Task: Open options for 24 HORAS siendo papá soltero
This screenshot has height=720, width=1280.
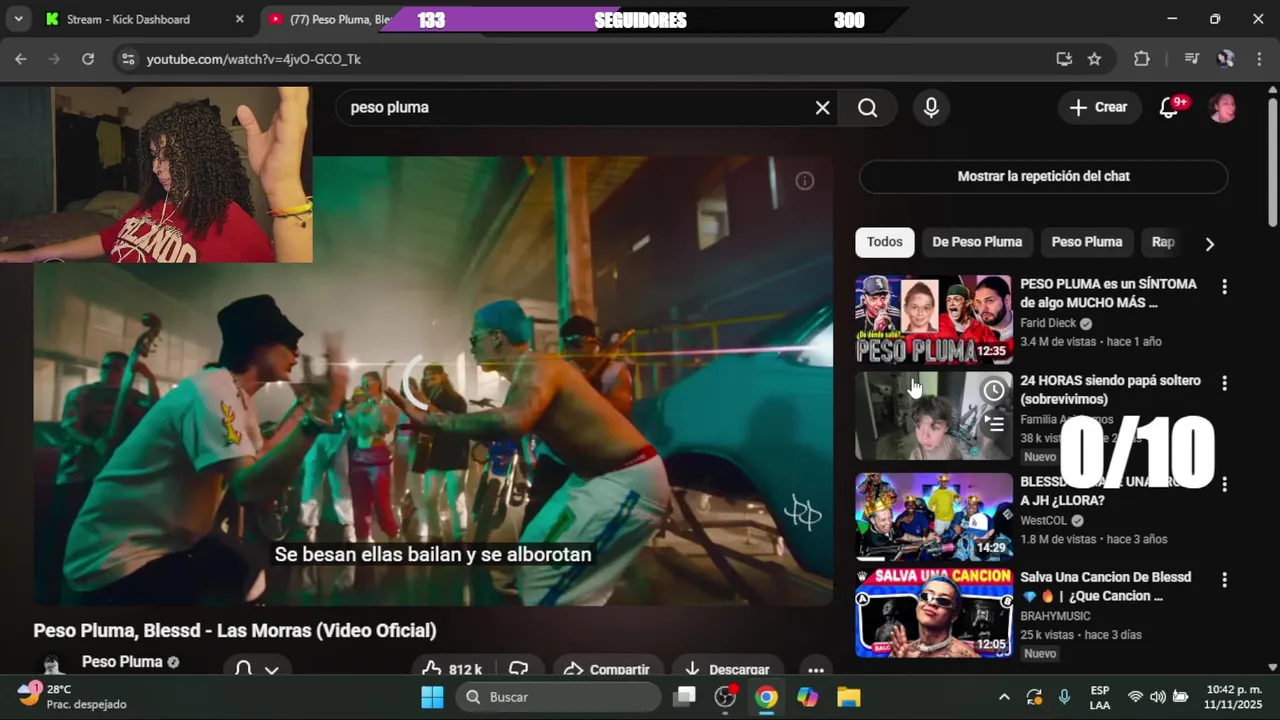Action: coord(1224,383)
